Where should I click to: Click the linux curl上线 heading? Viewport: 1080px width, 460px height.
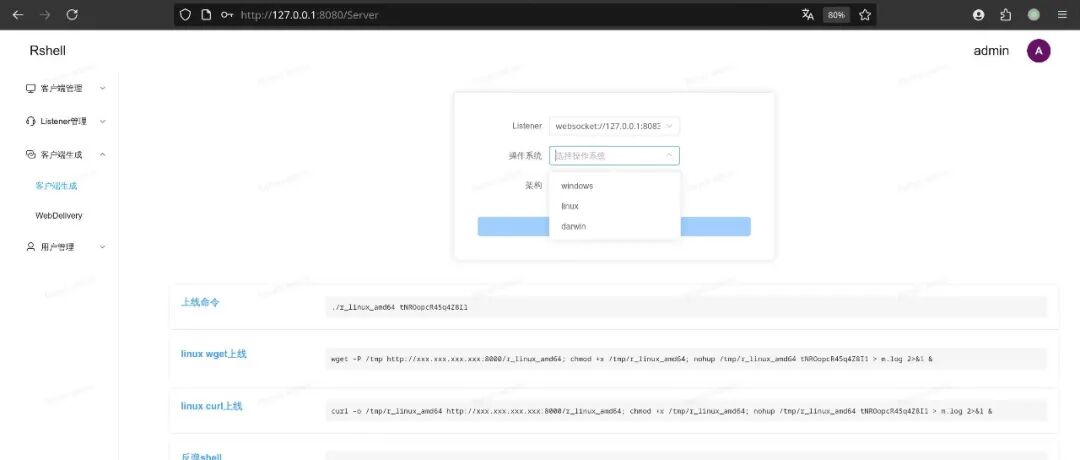[211, 406]
